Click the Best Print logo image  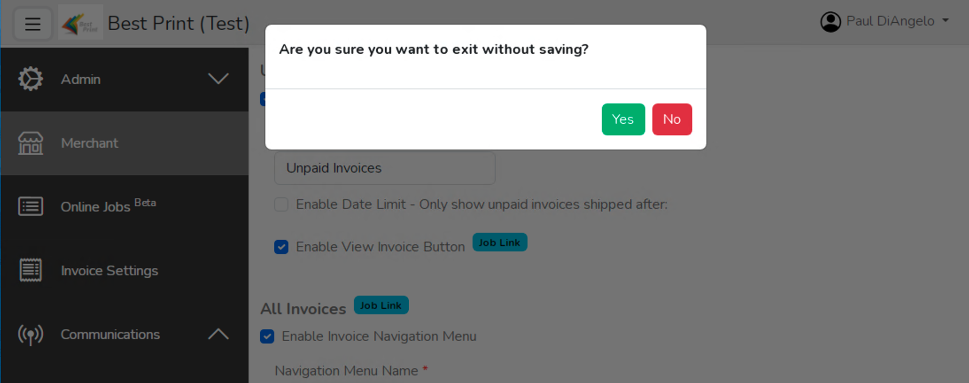tap(80, 23)
